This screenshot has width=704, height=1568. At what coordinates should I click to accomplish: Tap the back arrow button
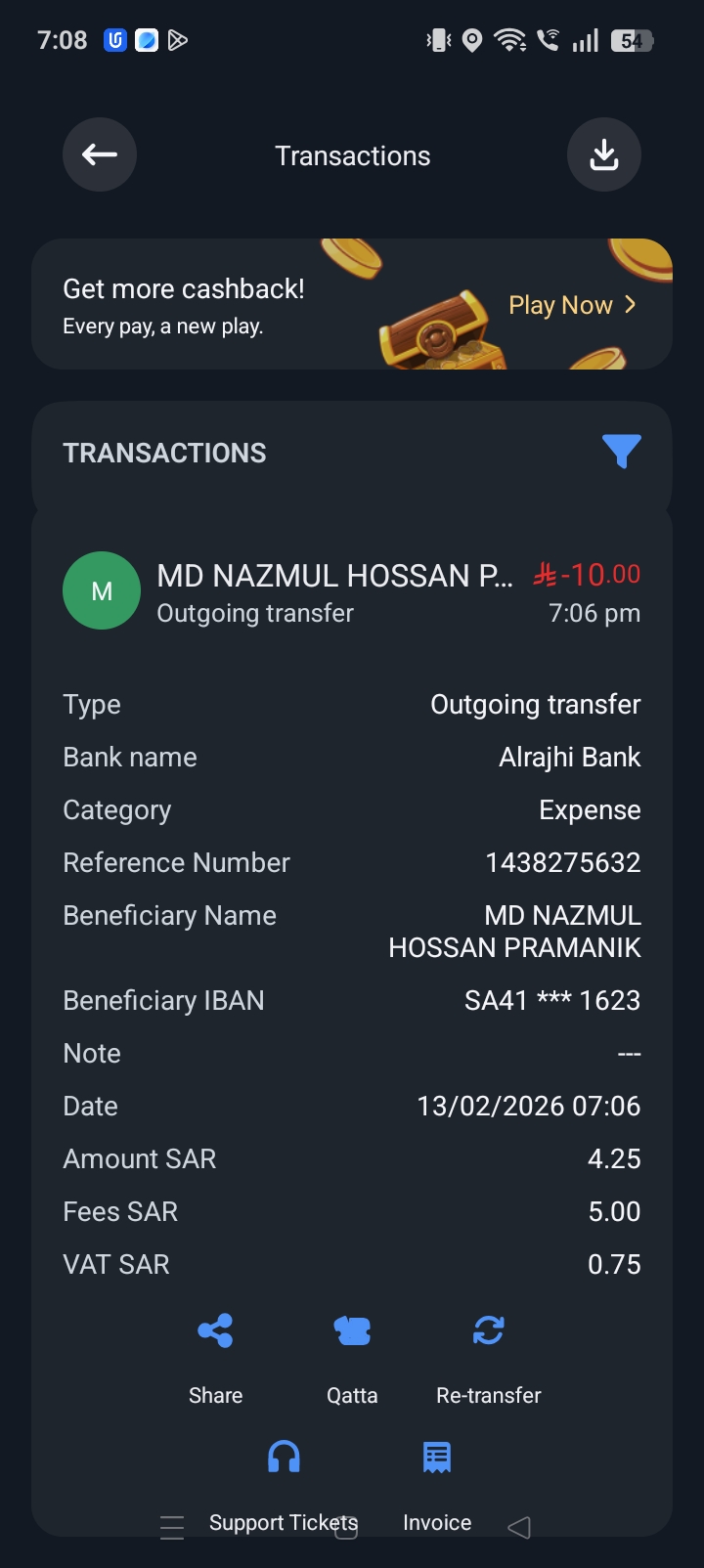tap(100, 154)
